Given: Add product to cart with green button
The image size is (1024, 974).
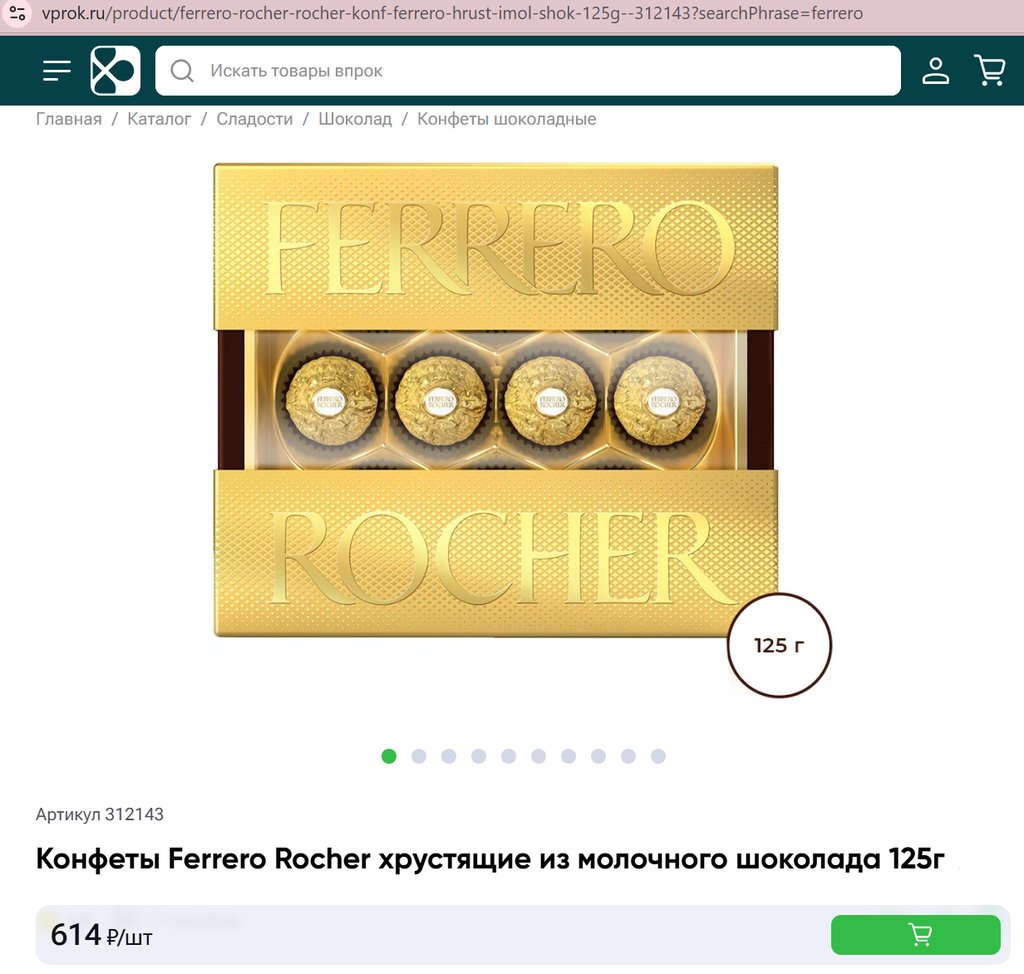Looking at the screenshot, I should click(916, 935).
